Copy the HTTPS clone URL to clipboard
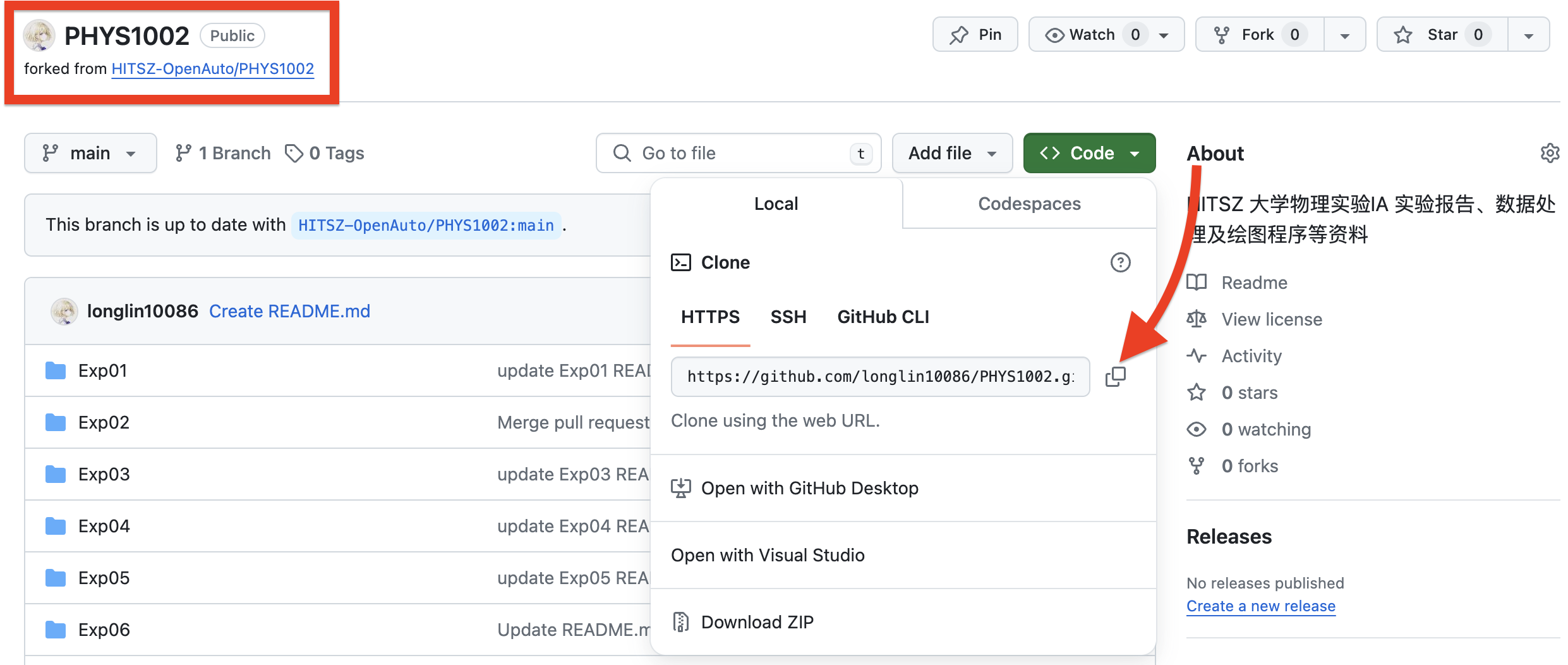The width and height of the screenshot is (1568, 665). [1116, 377]
